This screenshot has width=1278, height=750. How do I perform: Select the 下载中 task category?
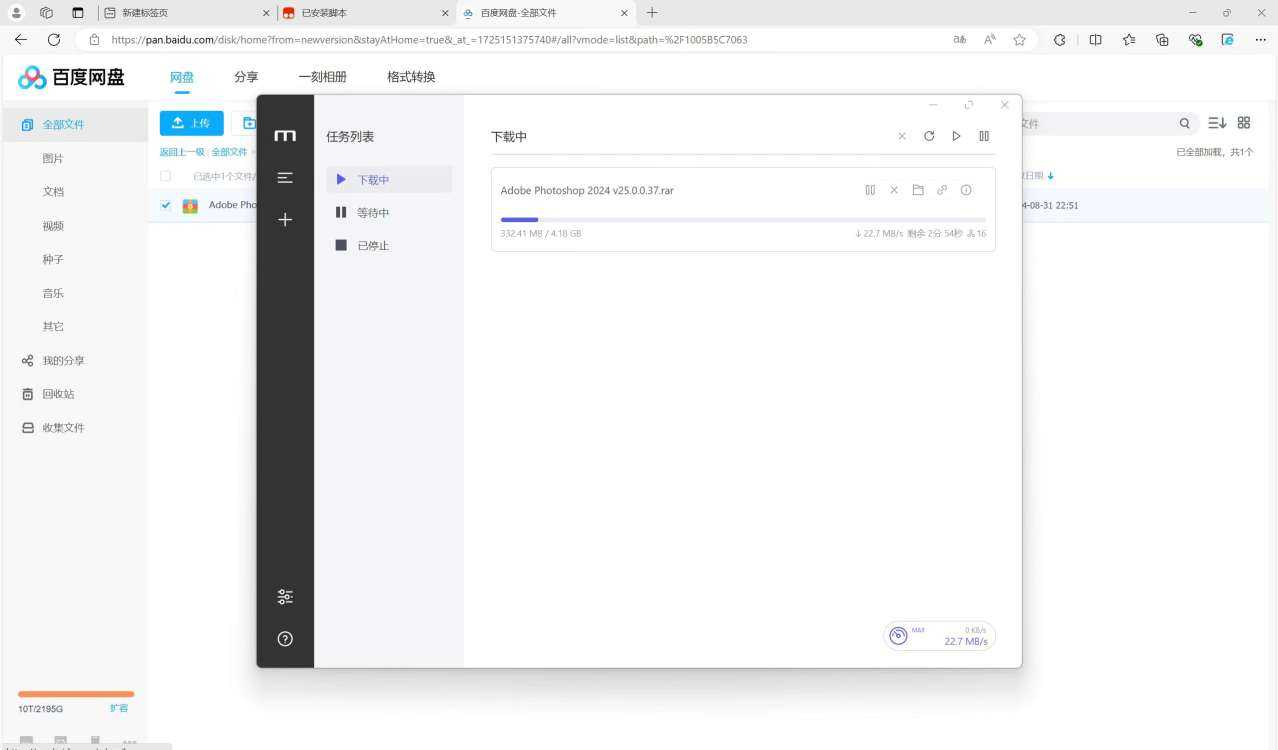389,180
